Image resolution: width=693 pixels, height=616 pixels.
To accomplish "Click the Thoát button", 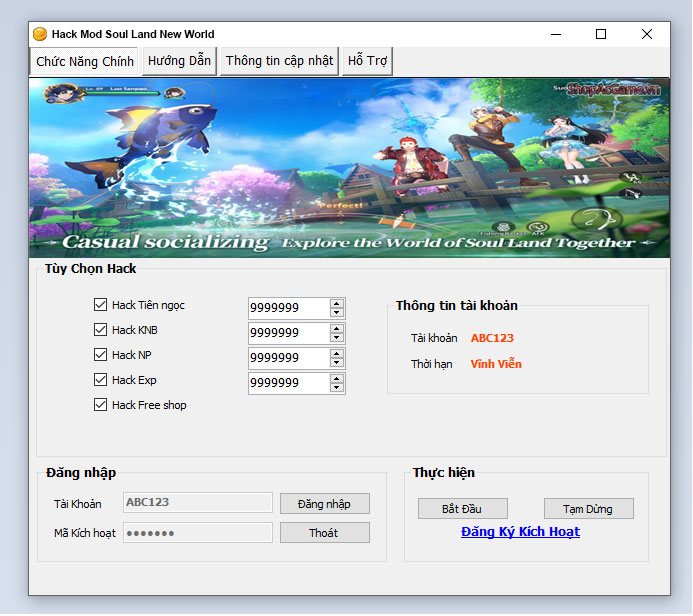I will pyautogui.click(x=324, y=533).
